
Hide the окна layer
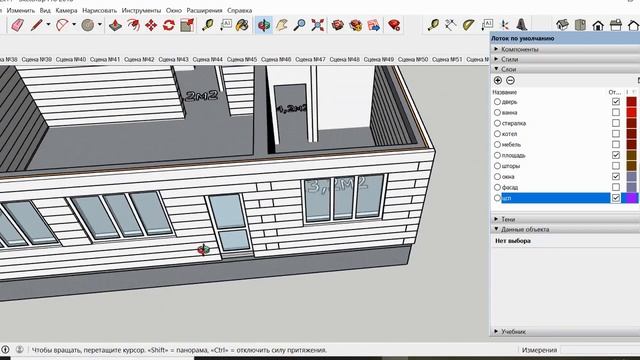coord(616,176)
